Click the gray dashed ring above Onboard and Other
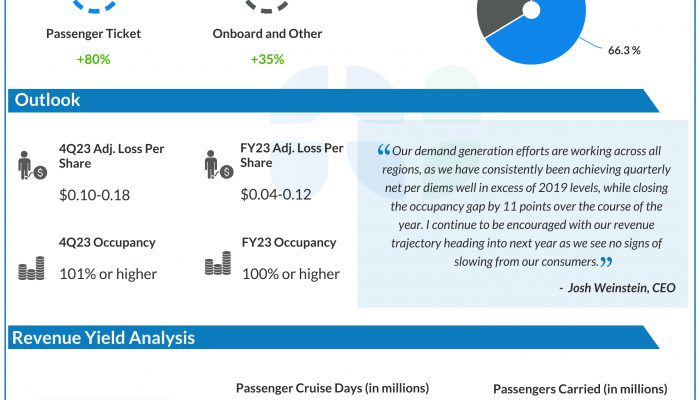700x400 pixels. click(267, 6)
